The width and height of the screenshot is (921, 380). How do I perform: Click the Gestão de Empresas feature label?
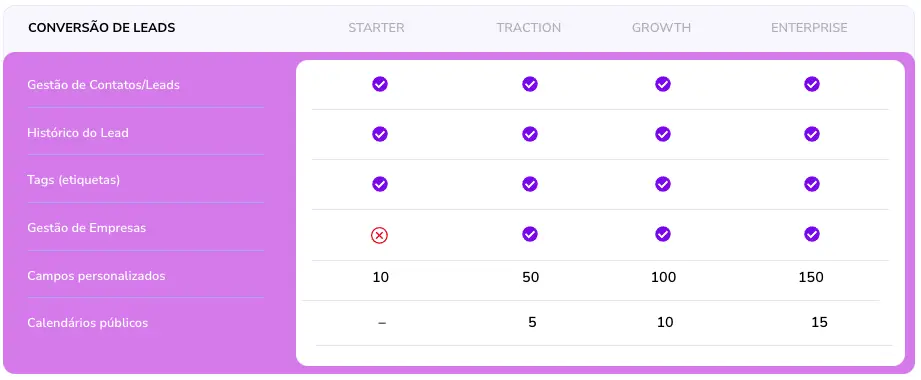point(86,227)
